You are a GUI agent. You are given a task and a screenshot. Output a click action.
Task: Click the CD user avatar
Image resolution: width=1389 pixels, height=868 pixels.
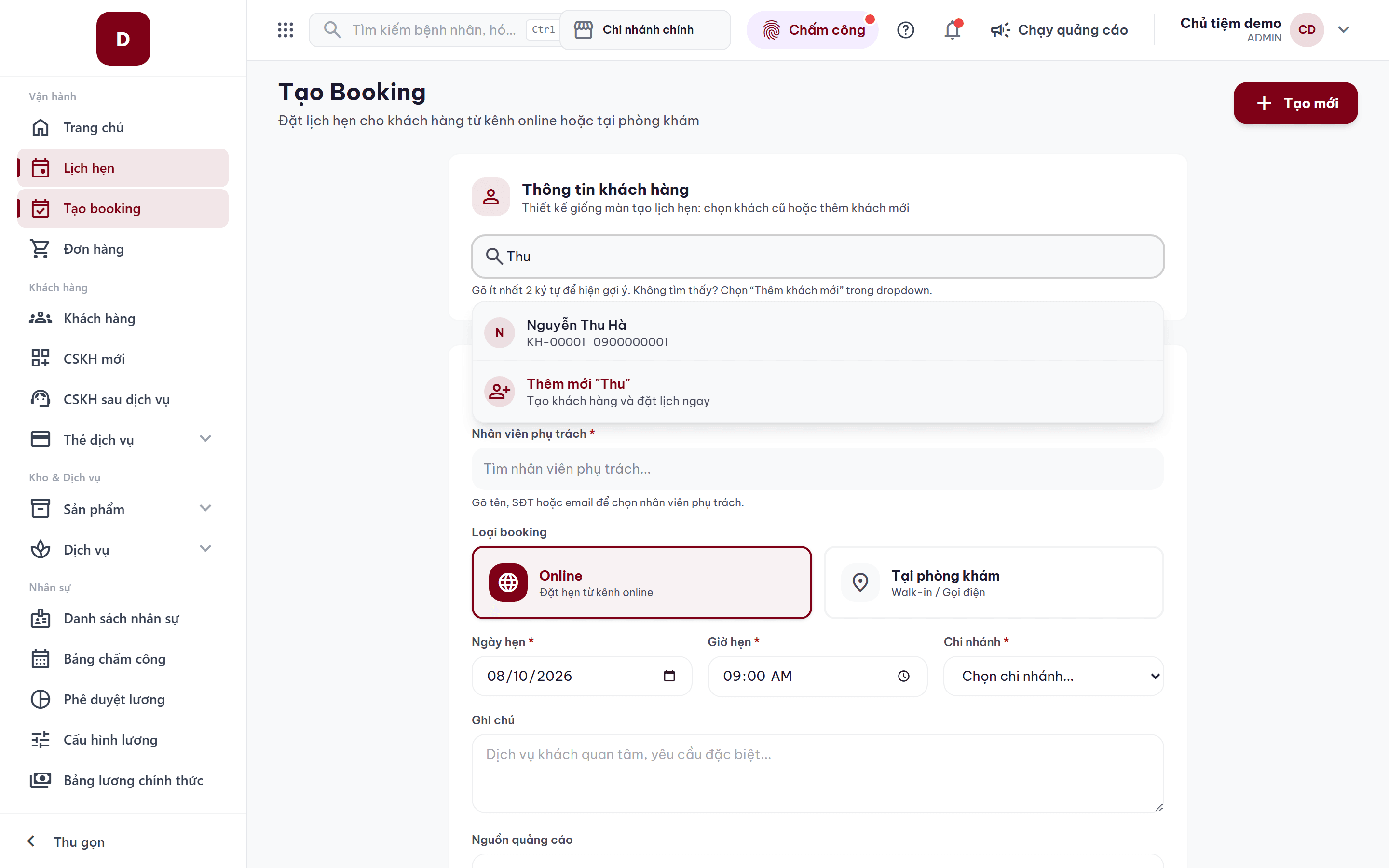(1307, 30)
